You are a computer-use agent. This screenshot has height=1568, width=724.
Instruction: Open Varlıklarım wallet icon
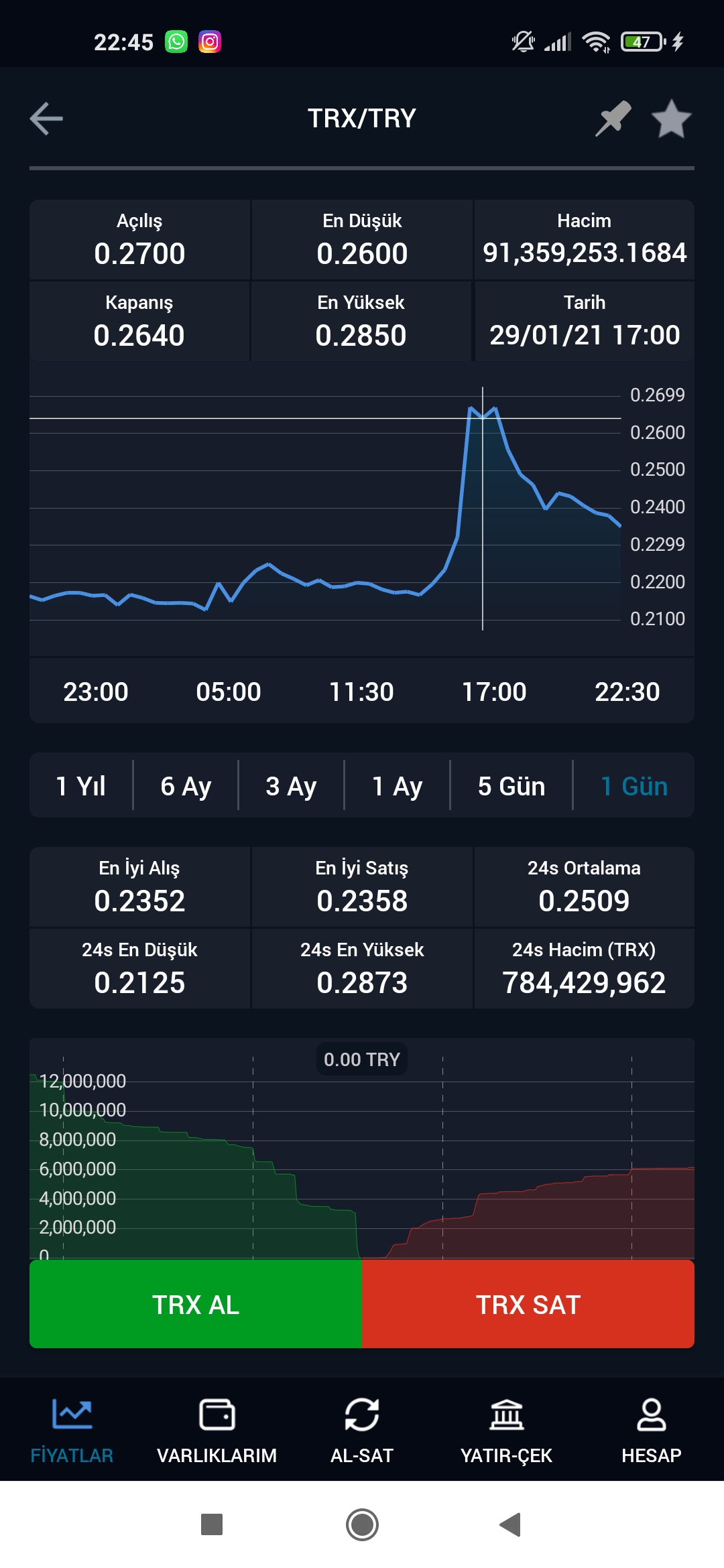coord(217,1415)
